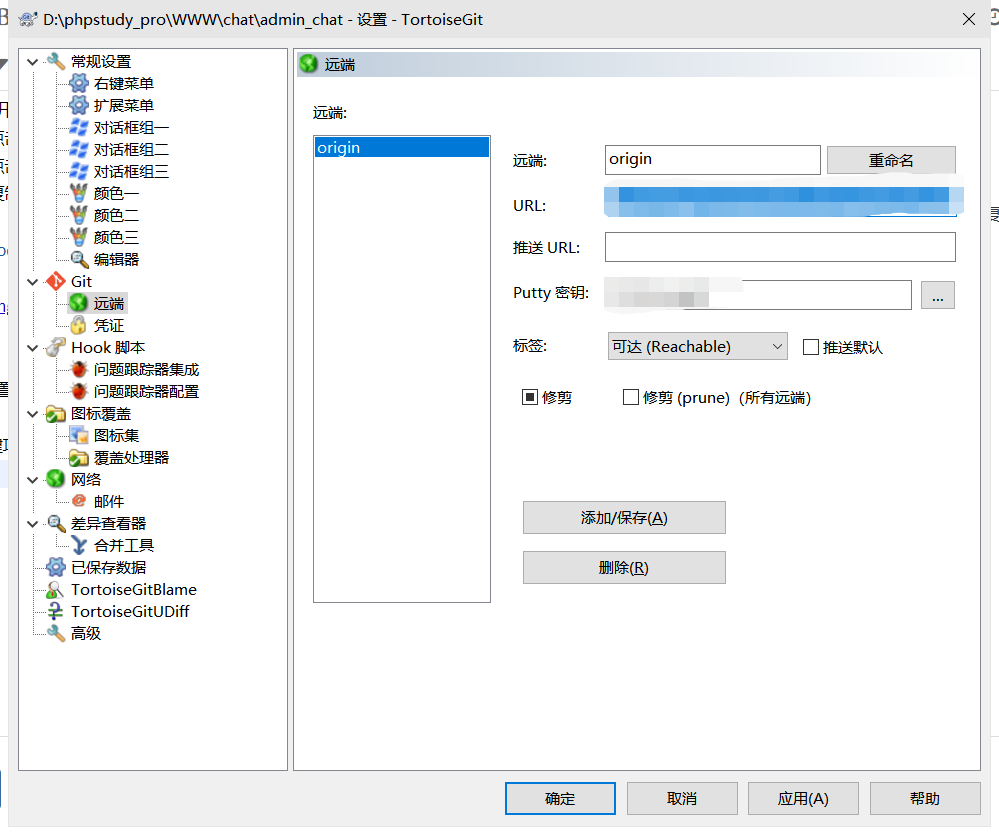999x835 pixels.
Task: Click the magnifier icon beside 差异查看器
Action: (56, 524)
